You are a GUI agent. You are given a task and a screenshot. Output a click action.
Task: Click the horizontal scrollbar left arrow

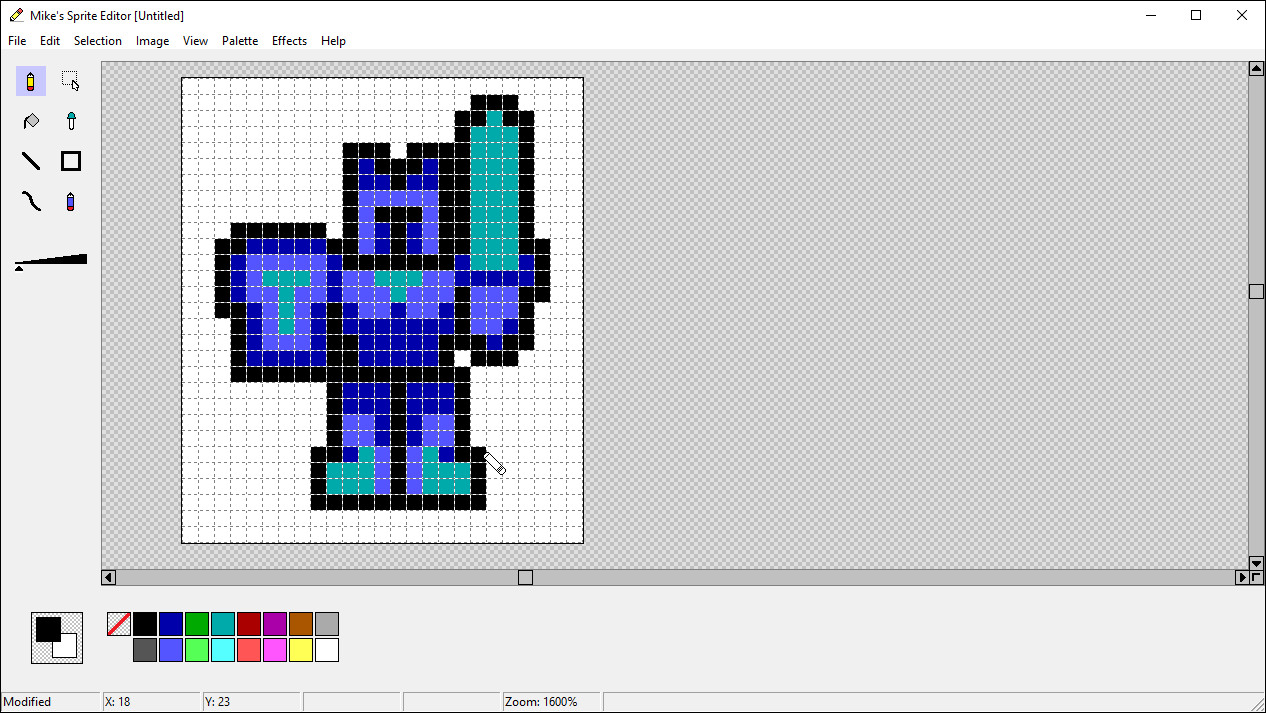[109, 577]
